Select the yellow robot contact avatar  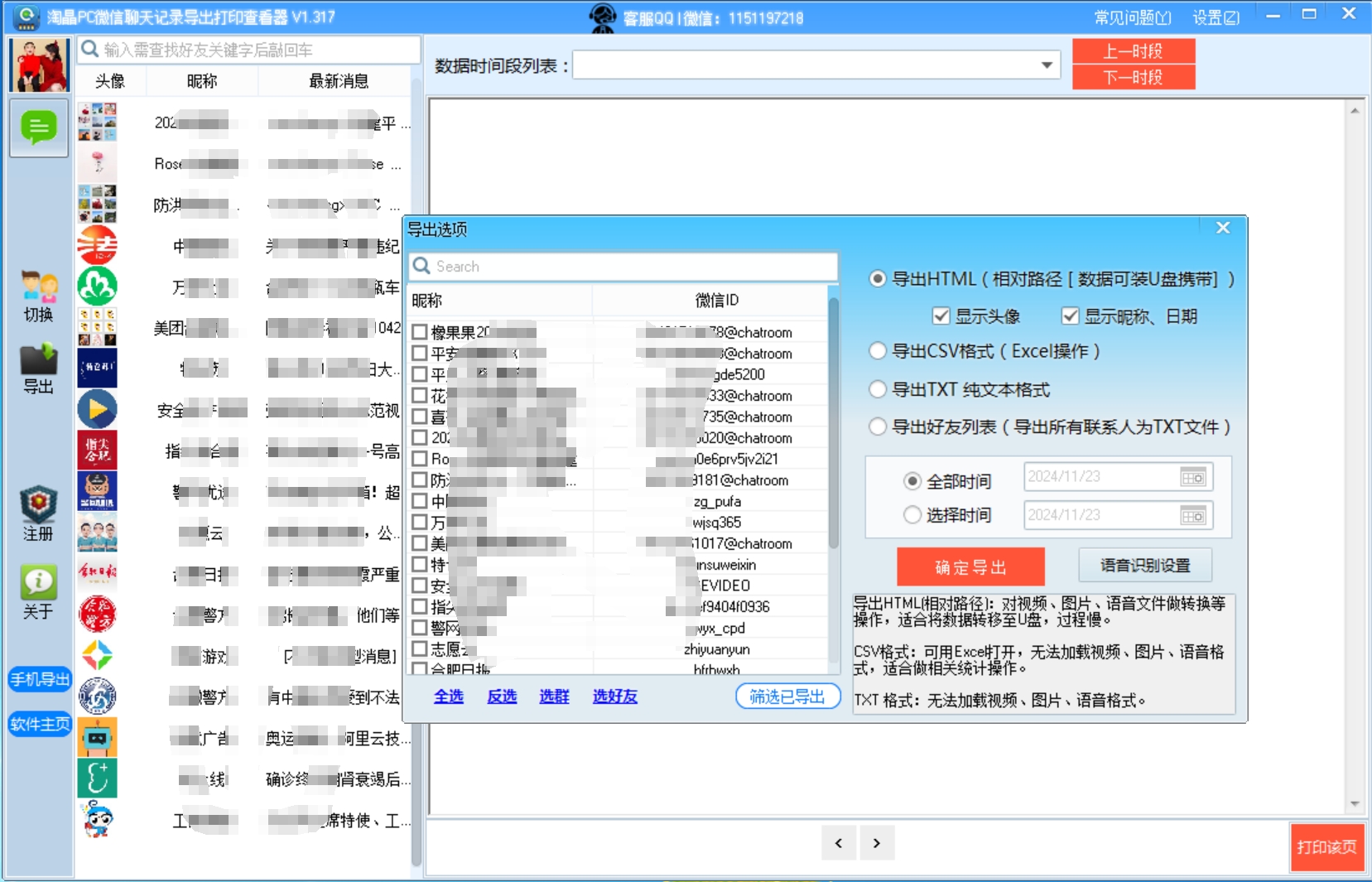pos(97,737)
